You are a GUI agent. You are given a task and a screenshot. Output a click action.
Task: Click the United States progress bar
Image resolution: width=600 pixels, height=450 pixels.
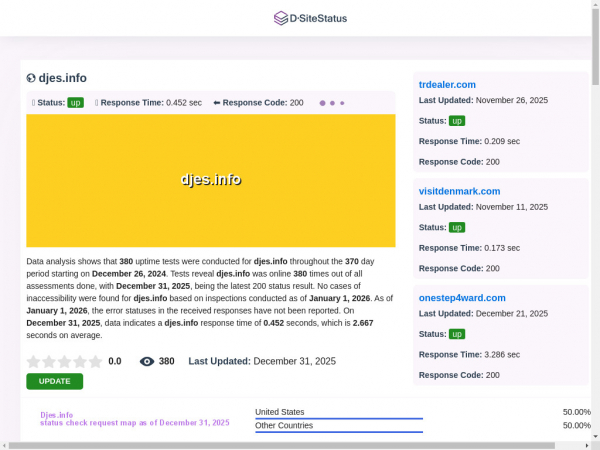click(x=339, y=420)
